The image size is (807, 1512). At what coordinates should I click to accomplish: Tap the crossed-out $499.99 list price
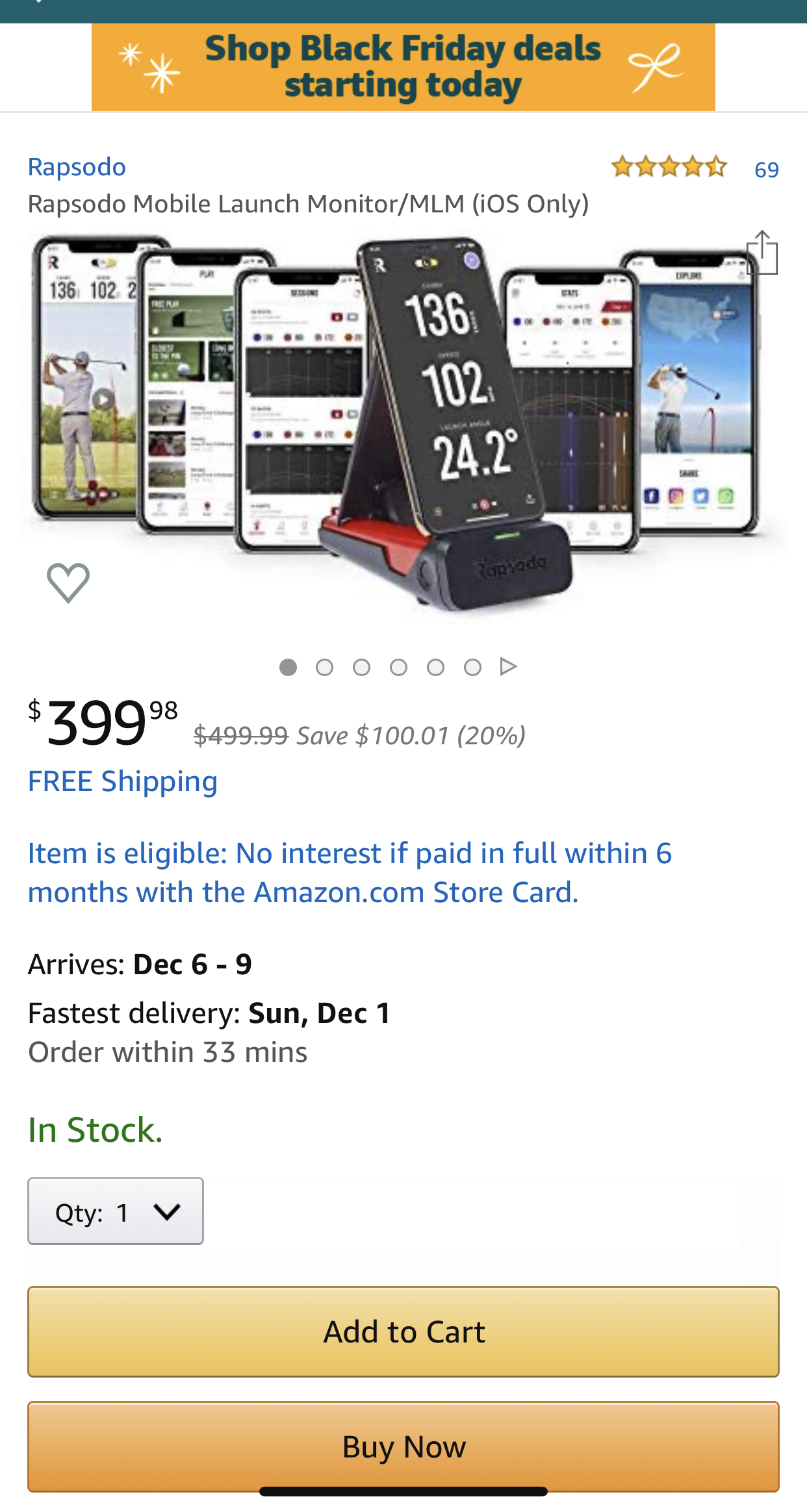click(241, 736)
